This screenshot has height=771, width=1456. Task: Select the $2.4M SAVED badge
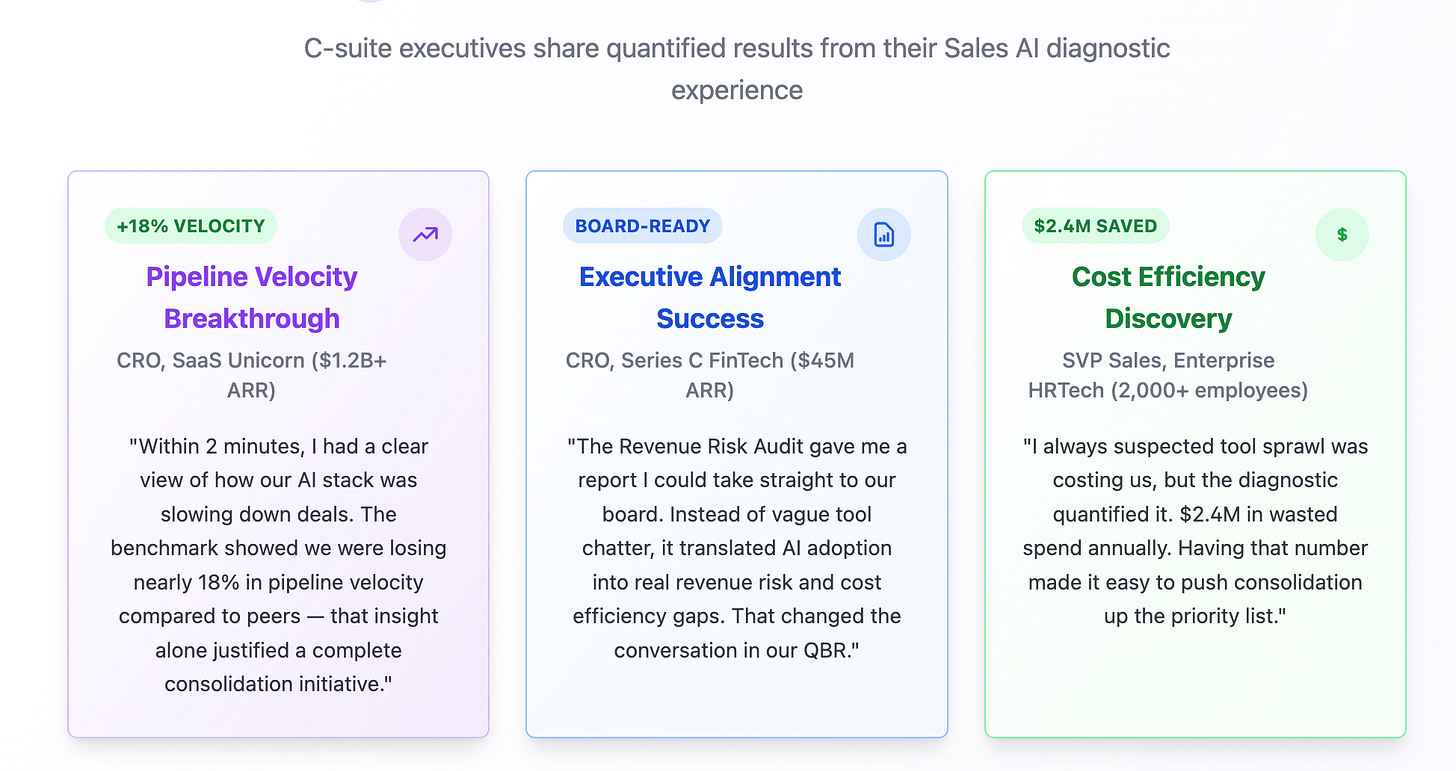[x=1095, y=226]
